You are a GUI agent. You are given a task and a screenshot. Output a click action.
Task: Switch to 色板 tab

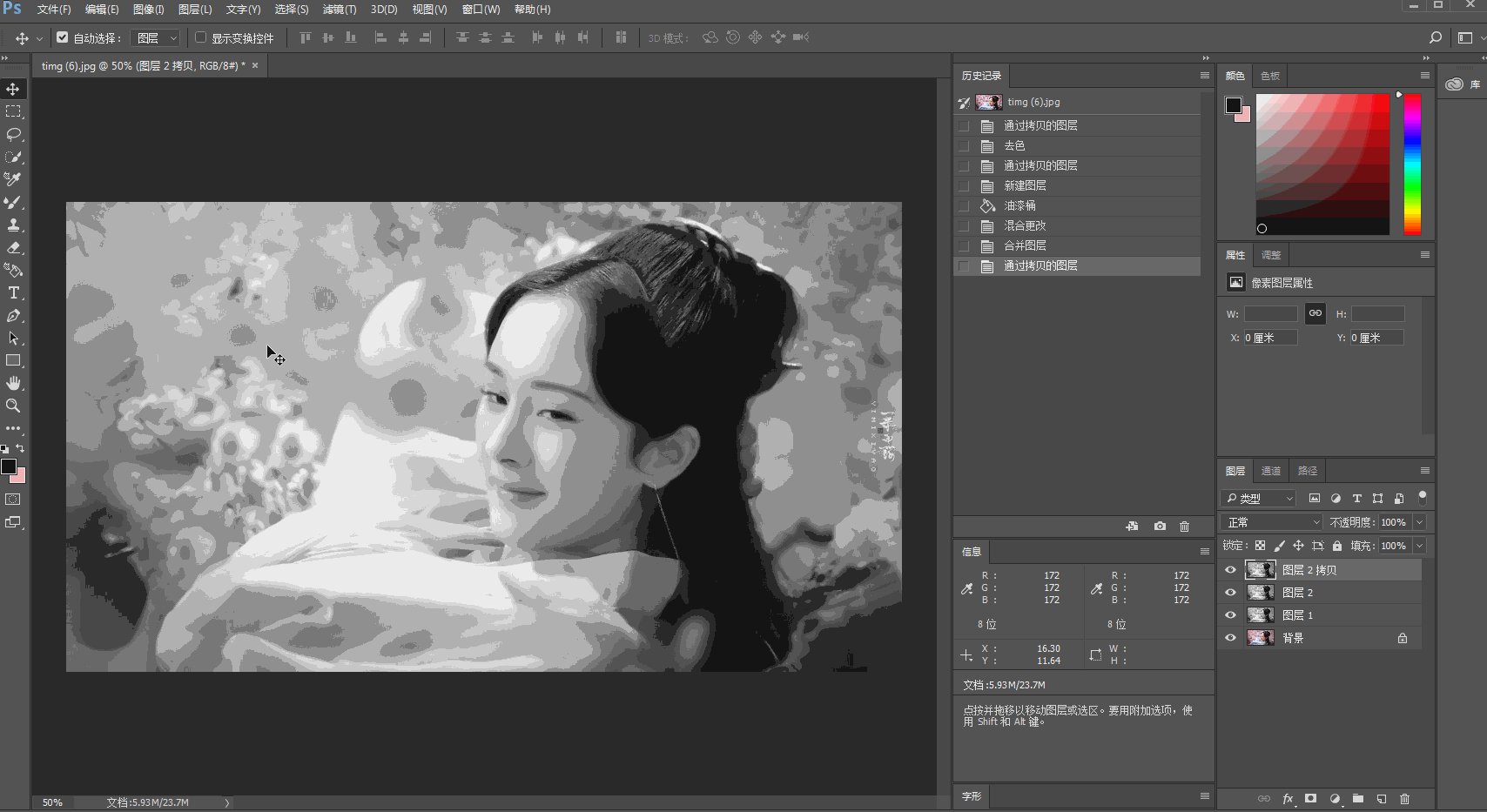[x=1271, y=76]
